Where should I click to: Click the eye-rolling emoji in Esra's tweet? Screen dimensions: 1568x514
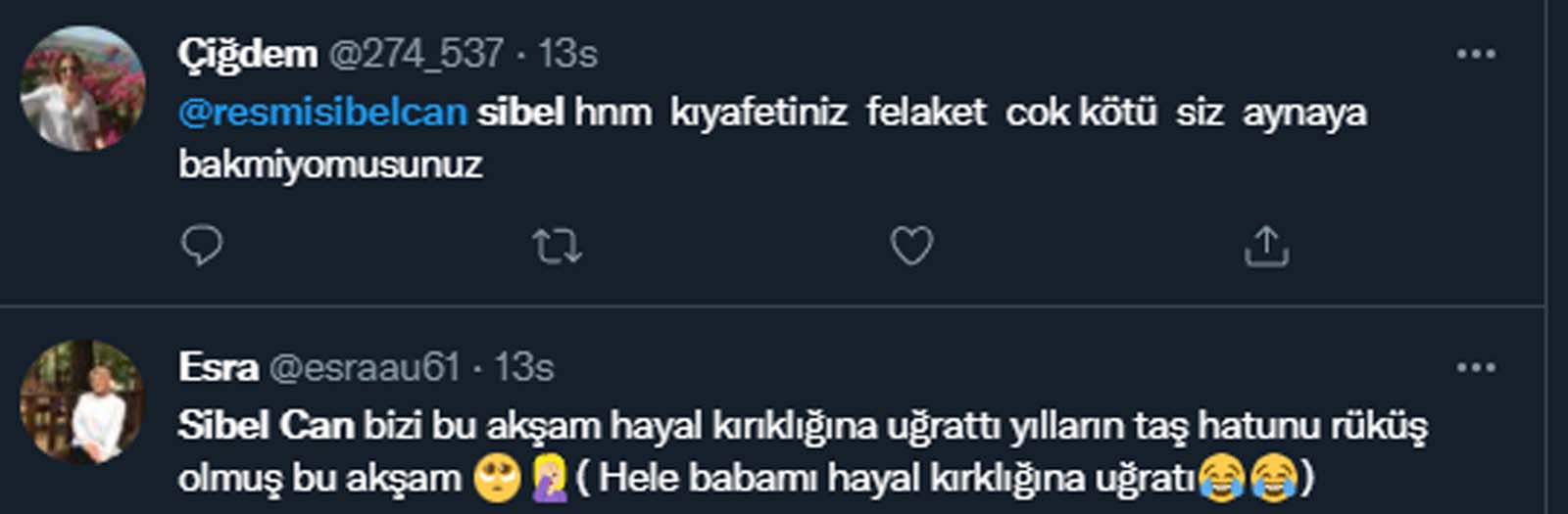point(497,479)
